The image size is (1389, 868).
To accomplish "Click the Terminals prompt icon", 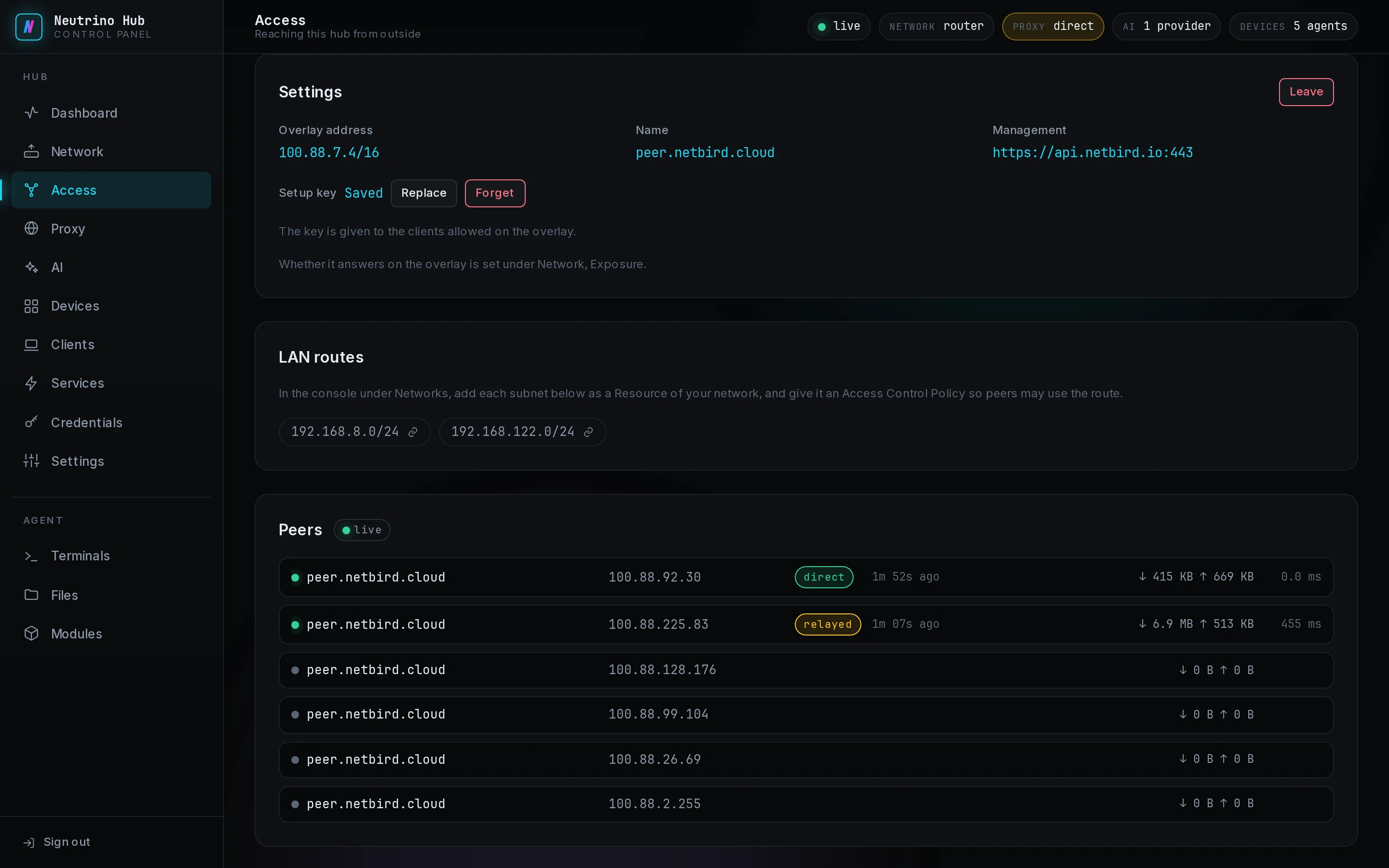I will pos(31,556).
